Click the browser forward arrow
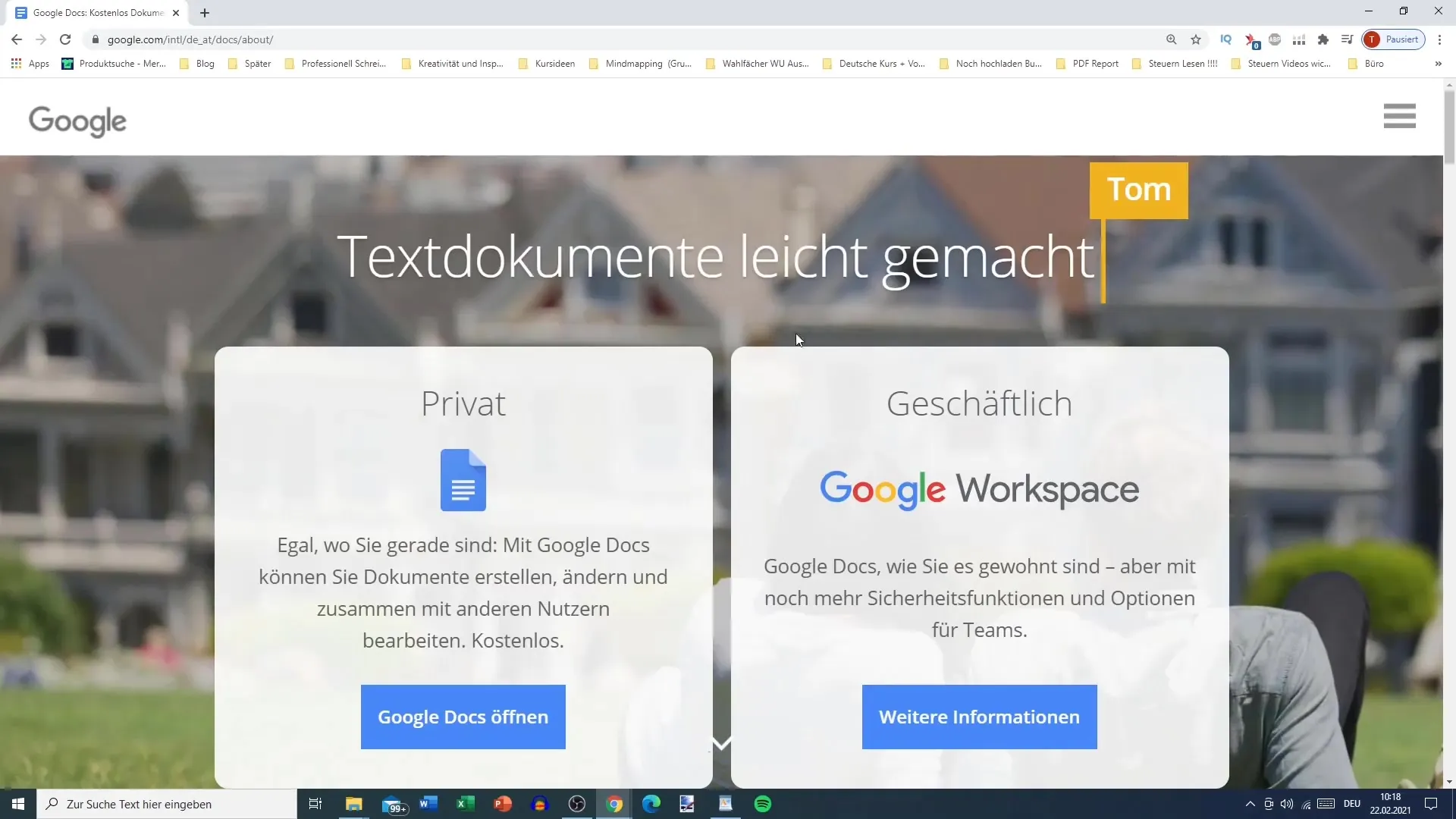This screenshot has height=819, width=1456. (41, 39)
